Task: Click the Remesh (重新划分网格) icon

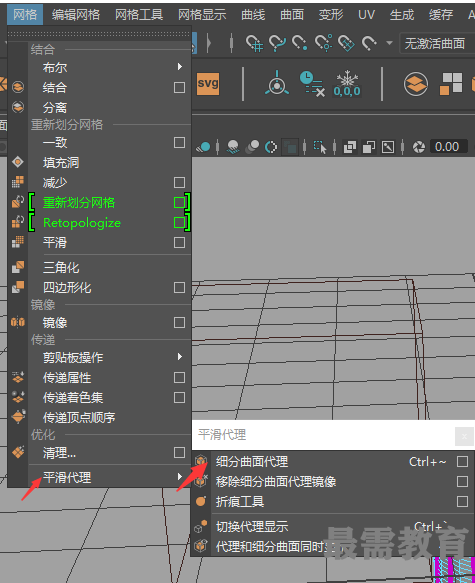Action: coord(18,202)
